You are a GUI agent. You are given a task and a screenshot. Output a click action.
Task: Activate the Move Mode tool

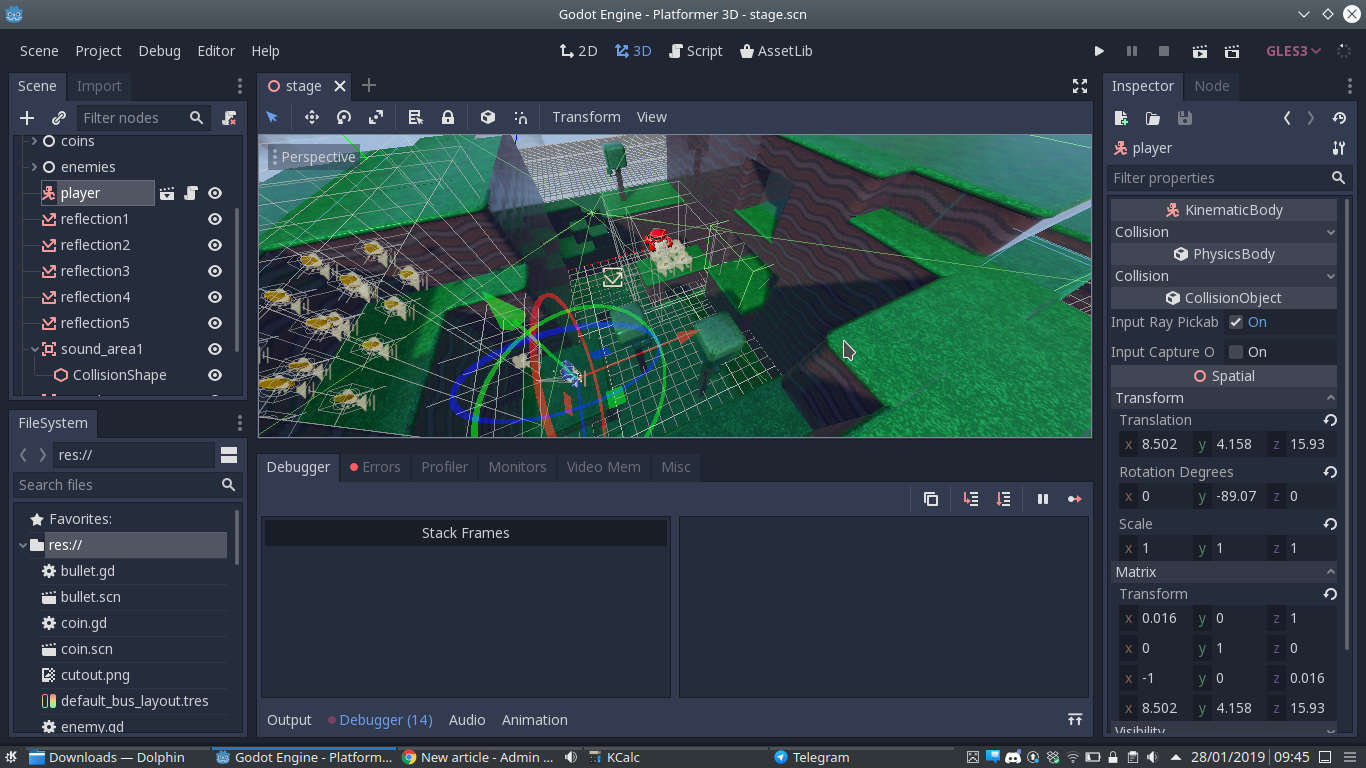[x=312, y=117]
